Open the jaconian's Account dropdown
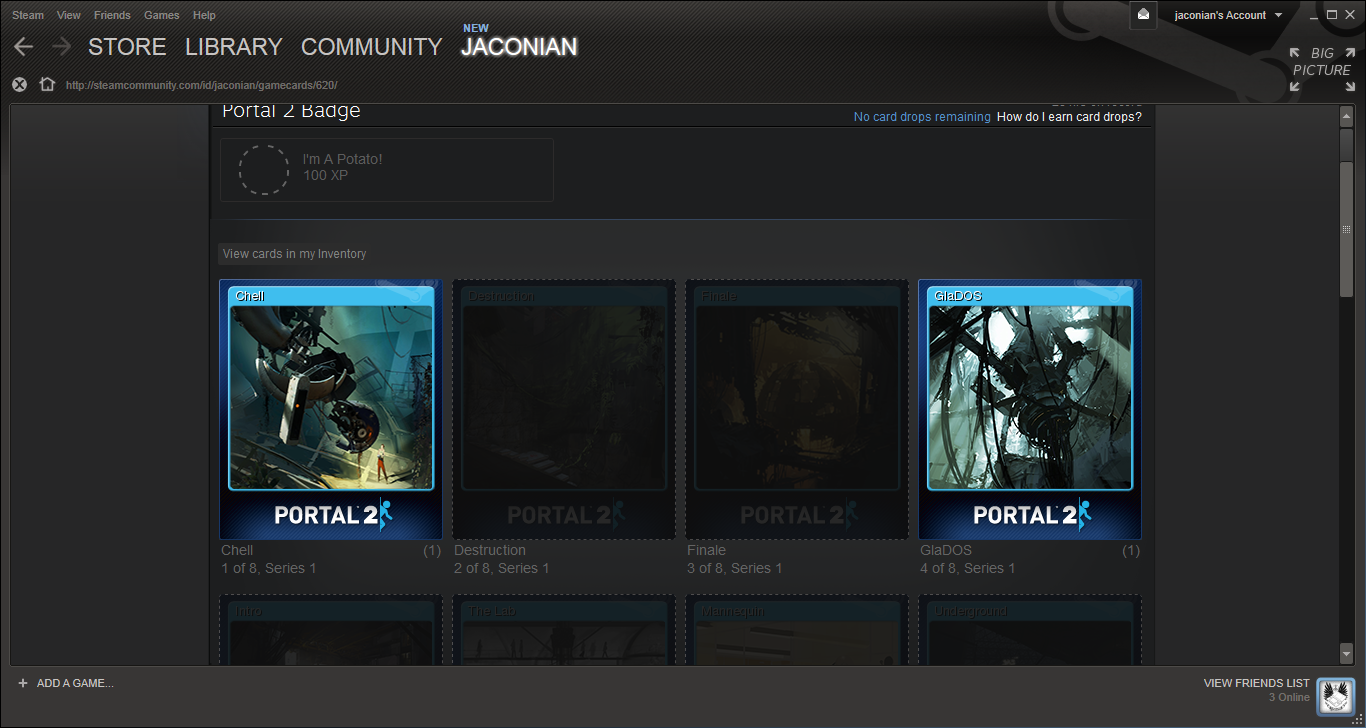Image resolution: width=1366 pixels, height=728 pixels. [x=1222, y=15]
